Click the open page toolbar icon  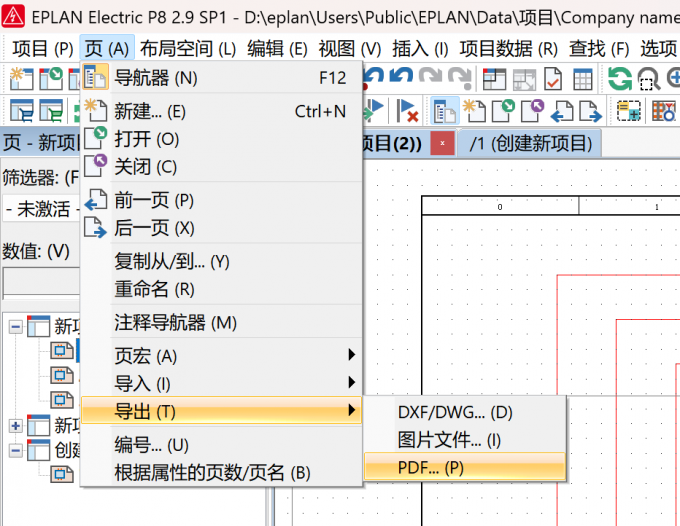point(503,111)
